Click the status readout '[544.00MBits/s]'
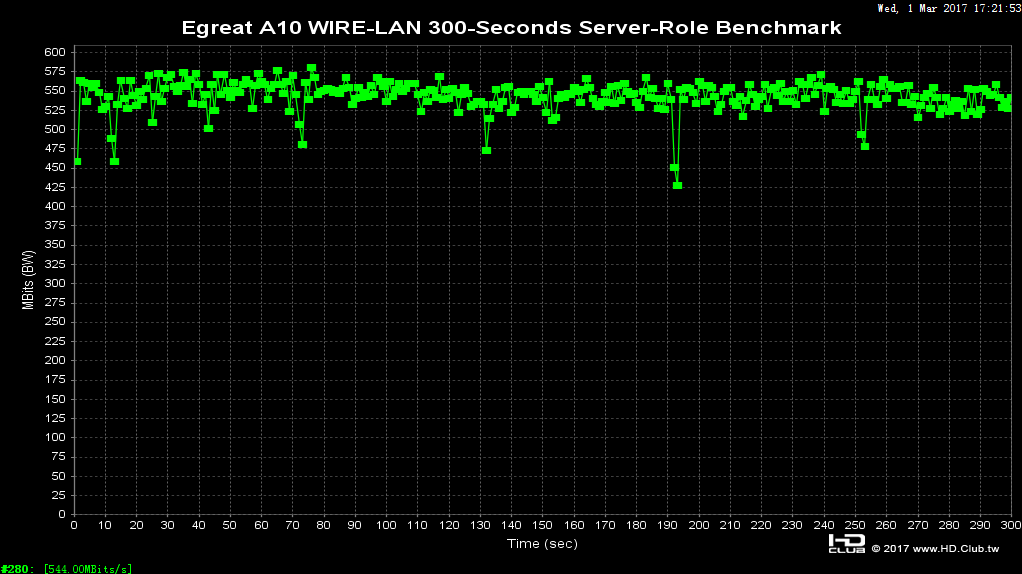This screenshot has height=574, width=1022. (x=88, y=569)
